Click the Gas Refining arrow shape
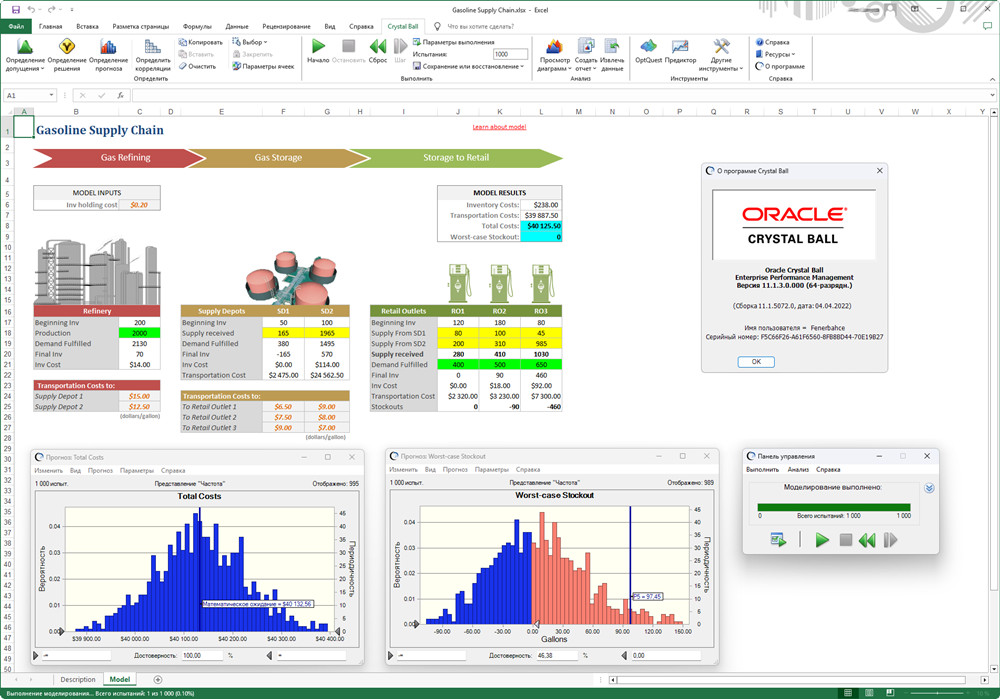This screenshot has width=1000, height=699. 119,158
